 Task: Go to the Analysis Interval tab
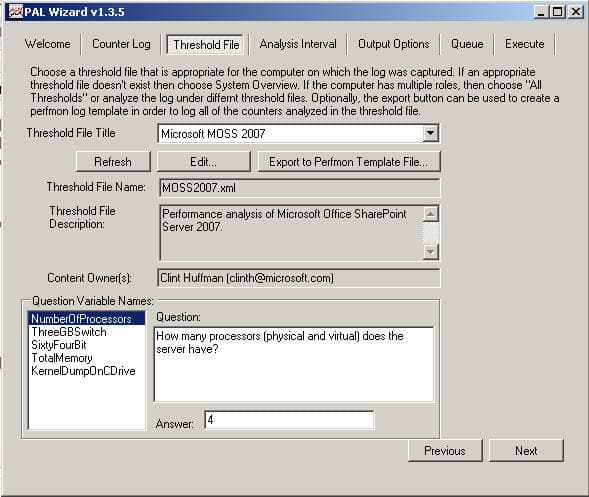[x=298, y=44]
